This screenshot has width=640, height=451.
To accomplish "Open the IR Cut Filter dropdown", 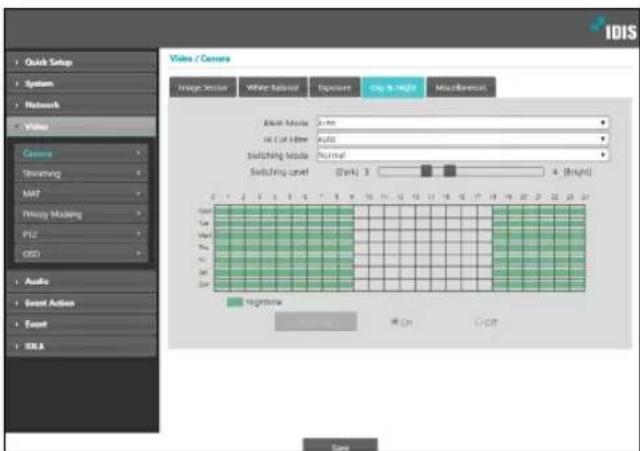I will point(463,139).
